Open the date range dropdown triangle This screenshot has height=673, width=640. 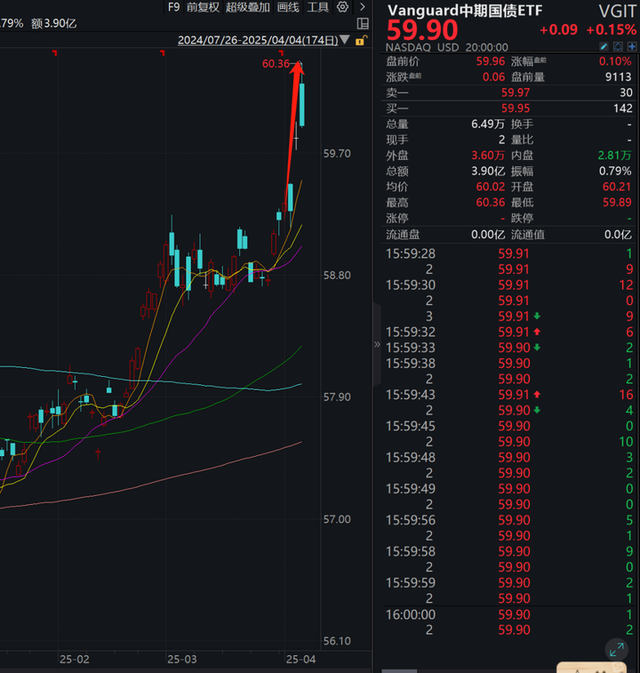345,40
